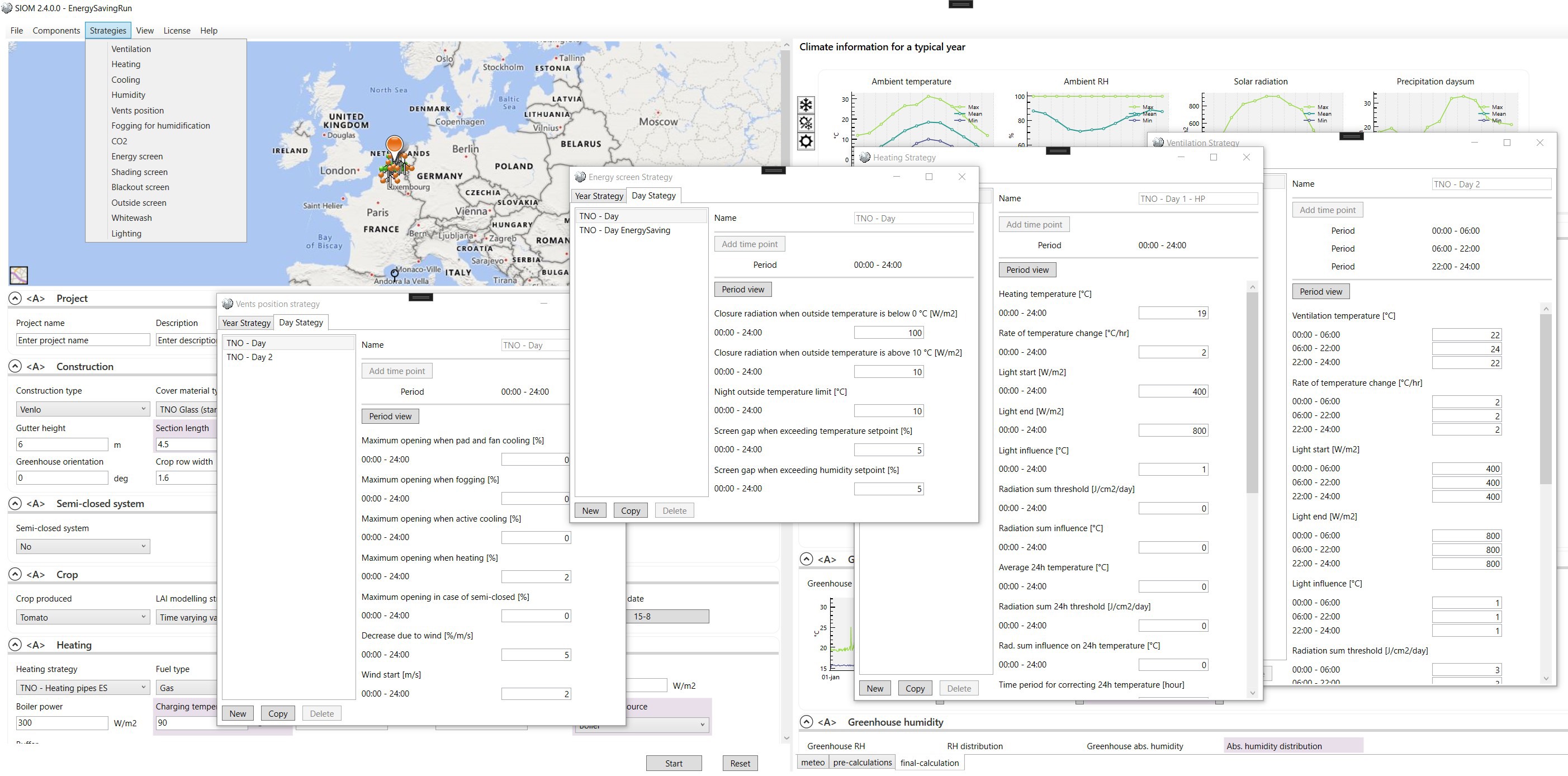Image resolution: width=1568 pixels, height=776 pixels.
Task: Click the combined sun-snowflake season icon
Action: coord(806,123)
